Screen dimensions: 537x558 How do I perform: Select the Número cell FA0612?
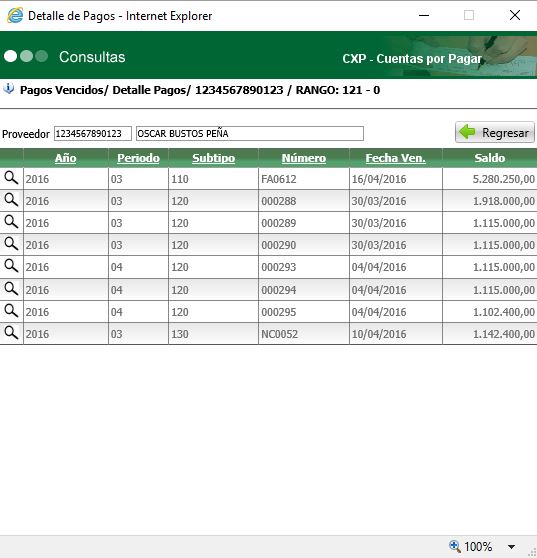[x=279, y=179]
